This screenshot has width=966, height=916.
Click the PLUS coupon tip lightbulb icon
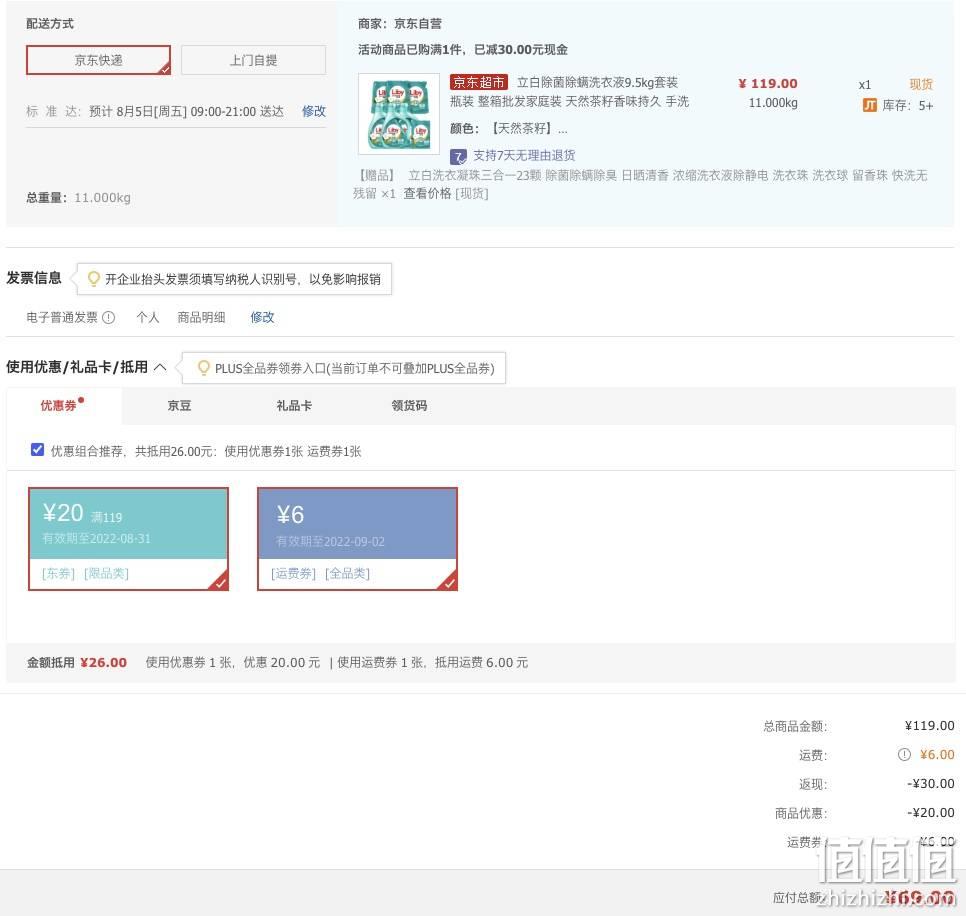pos(203,368)
